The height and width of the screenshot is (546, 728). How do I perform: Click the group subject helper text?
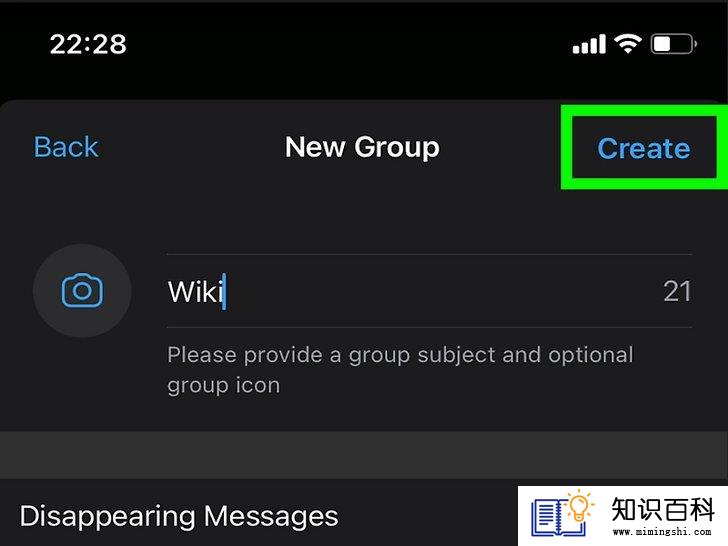click(400, 370)
